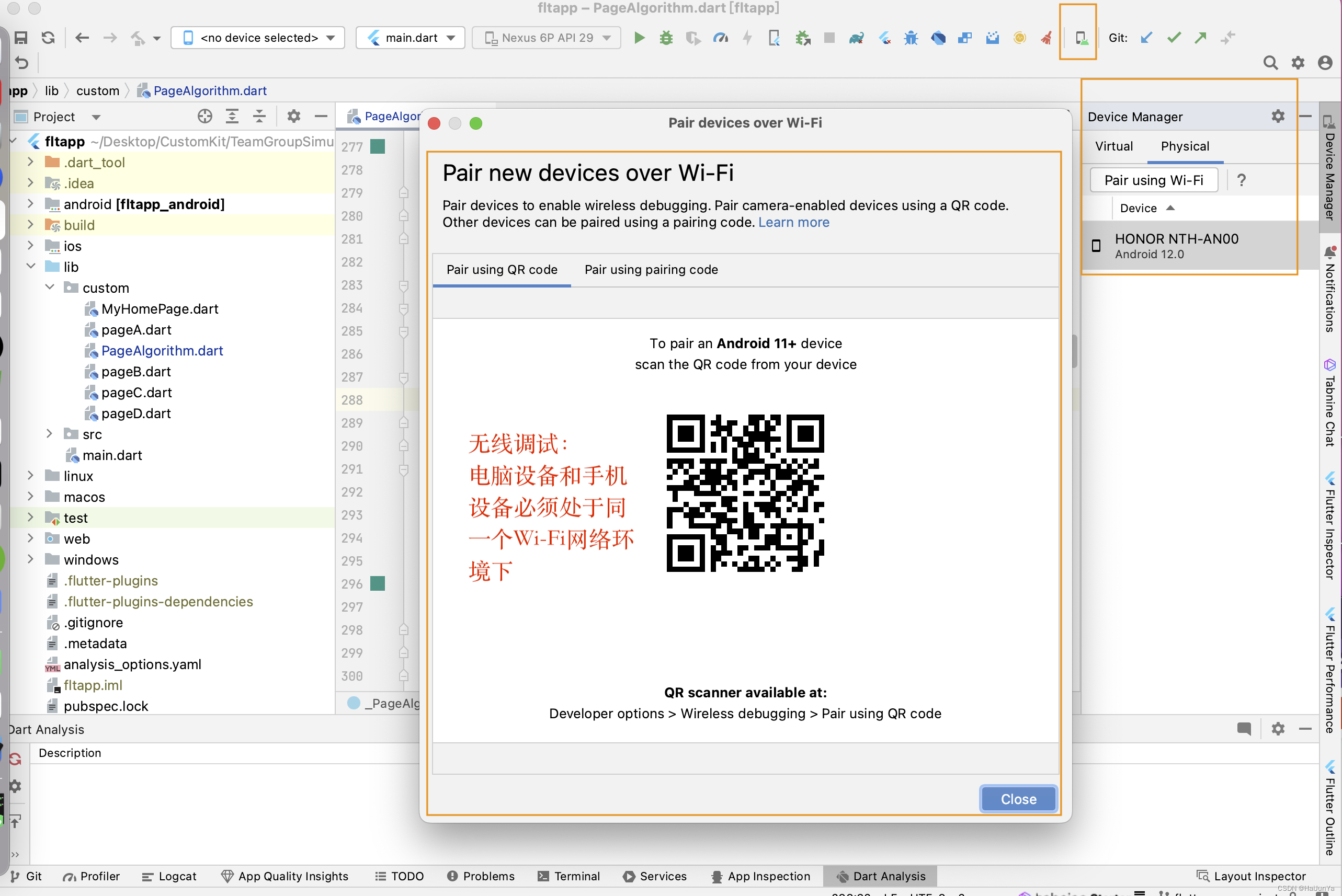Image resolution: width=1342 pixels, height=896 pixels.
Task: Click the Learn more link
Action: 793,222
